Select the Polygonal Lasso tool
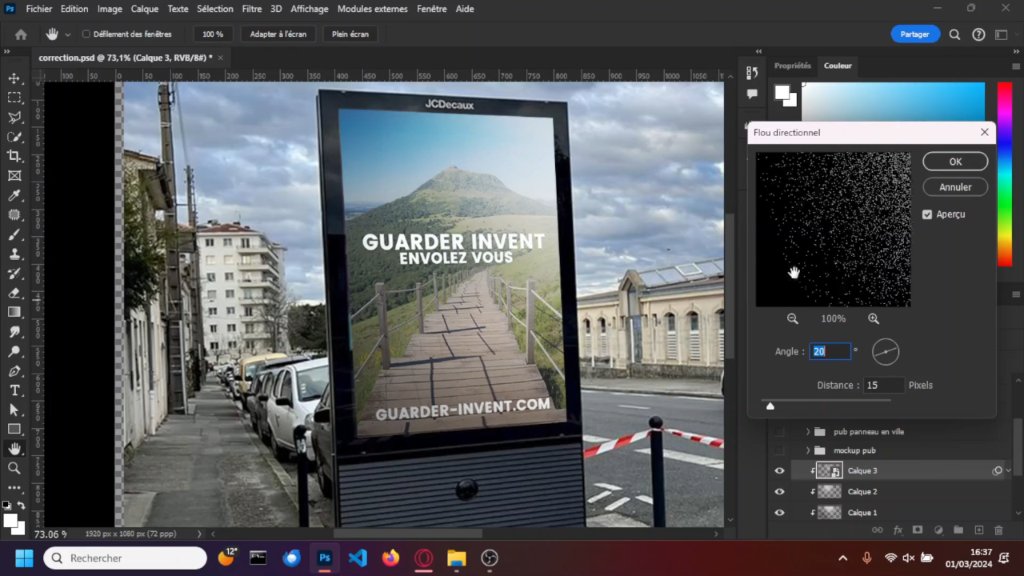The width and height of the screenshot is (1024, 576). click(14, 118)
